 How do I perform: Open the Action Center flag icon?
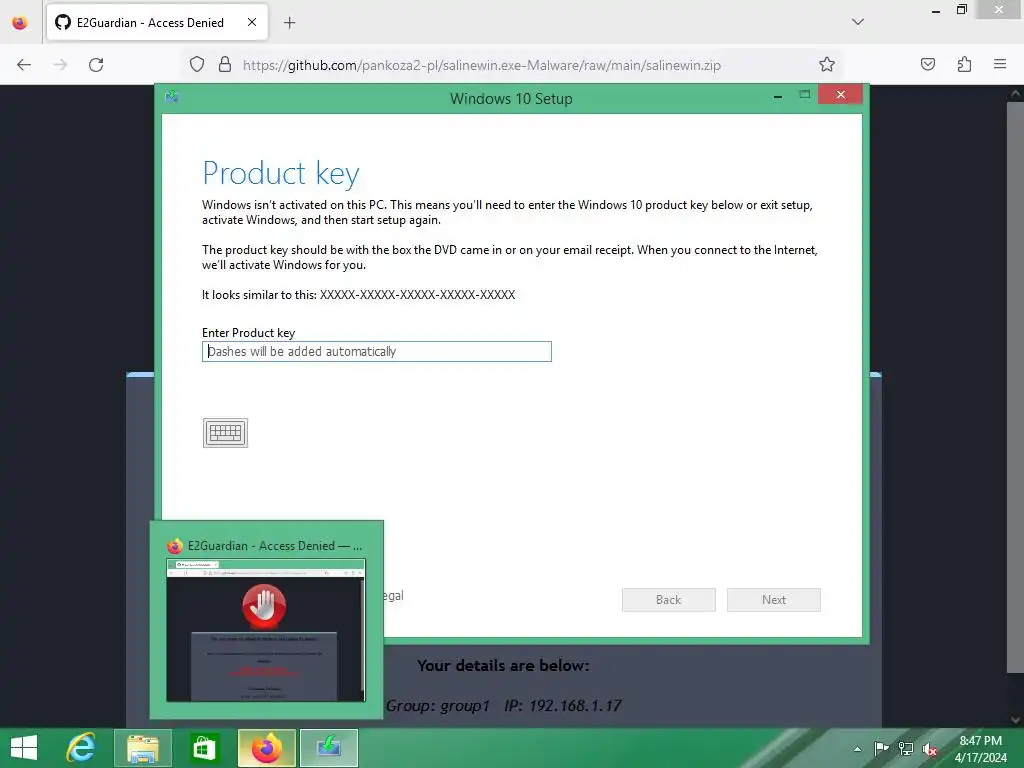click(881, 748)
